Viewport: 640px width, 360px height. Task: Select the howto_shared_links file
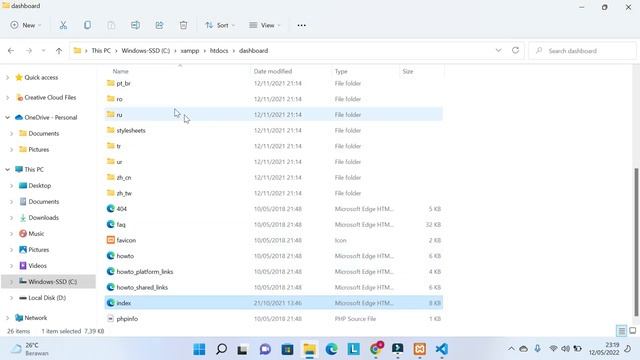pos(273,287)
